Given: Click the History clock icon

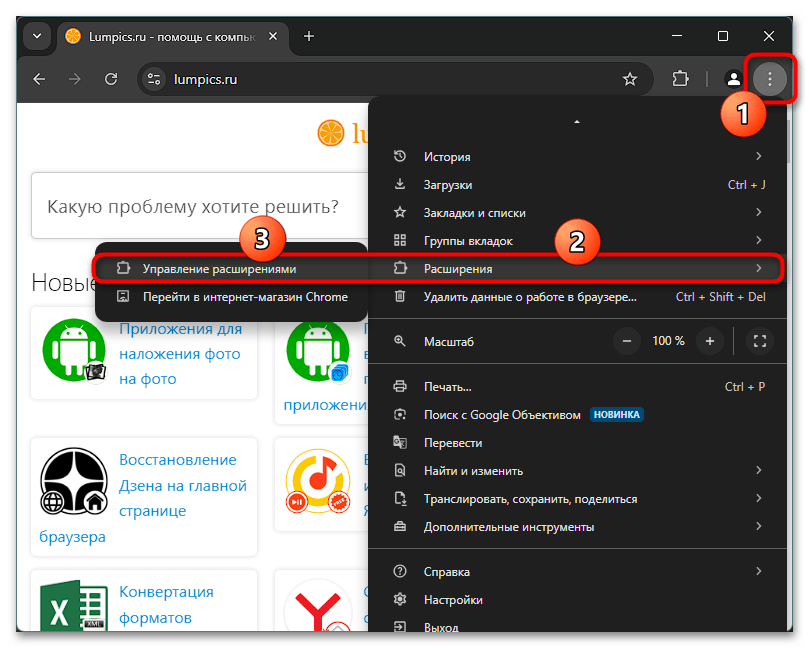Looking at the screenshot, I should 400,156.
